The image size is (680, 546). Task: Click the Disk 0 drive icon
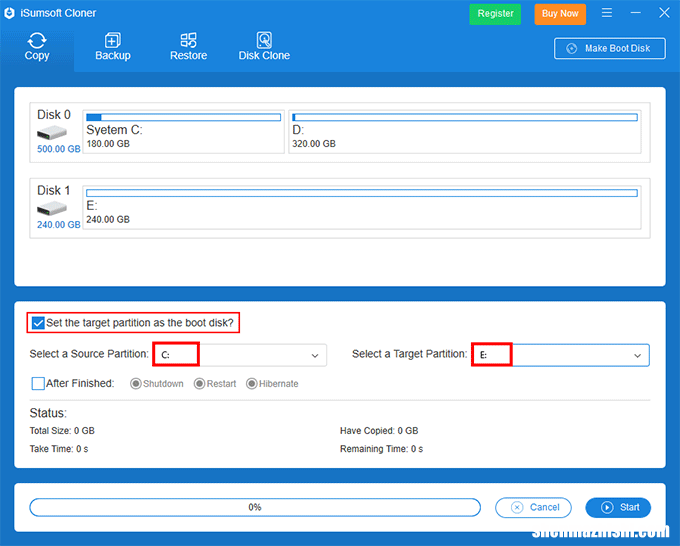point(52,132)
